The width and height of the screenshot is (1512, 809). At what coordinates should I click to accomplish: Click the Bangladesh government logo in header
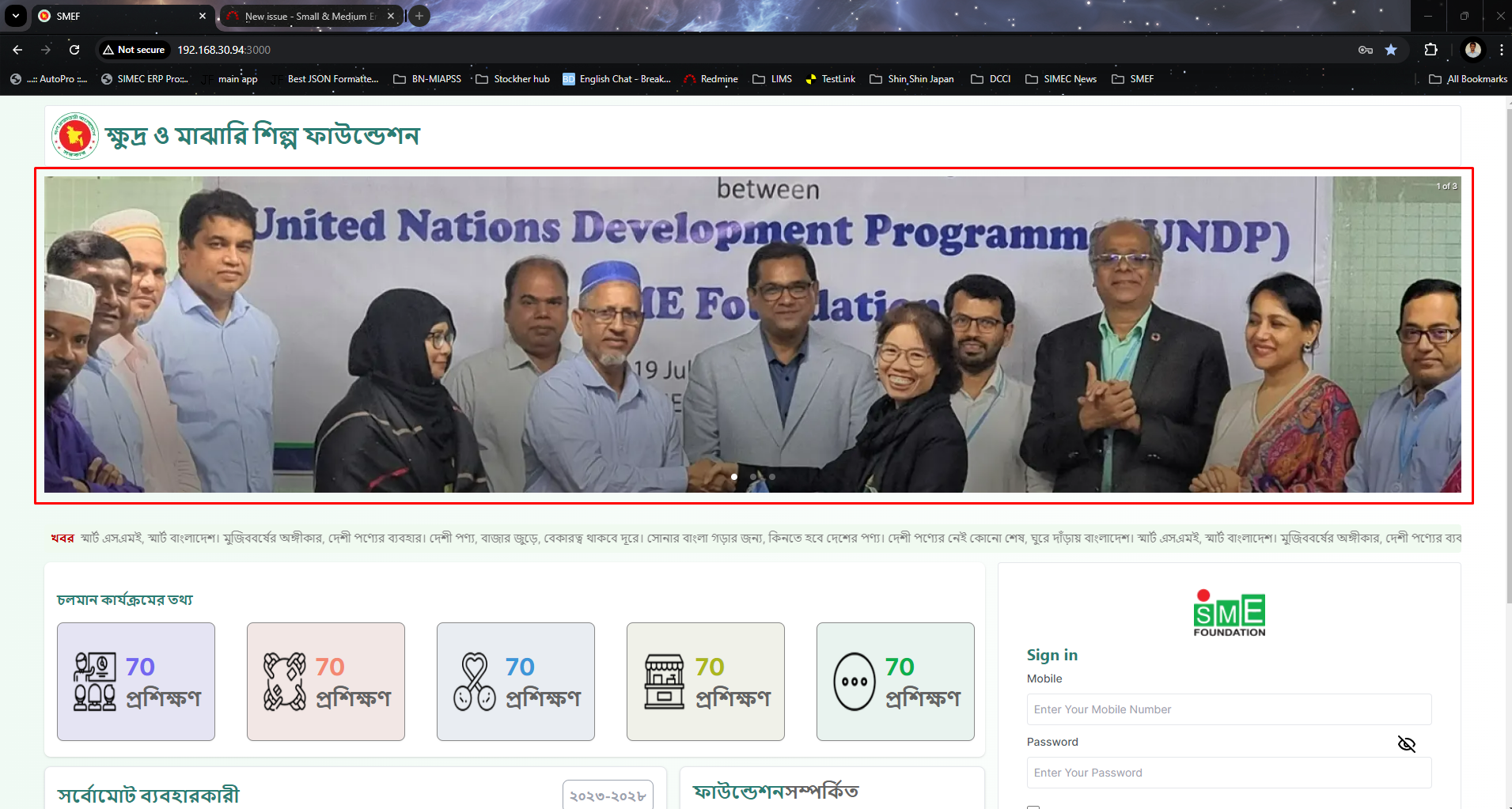75,136
